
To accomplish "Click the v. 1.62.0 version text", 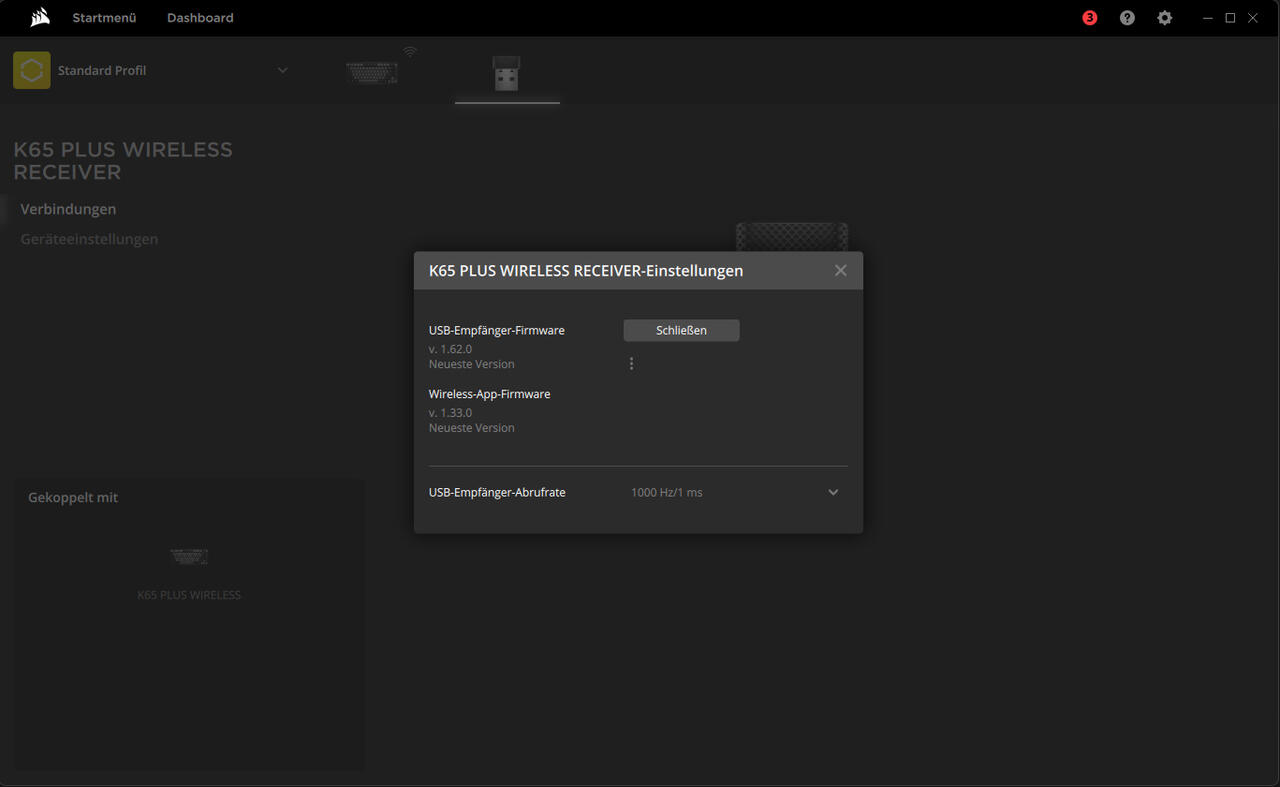I will pyautogui.click(x=450, y=349).
